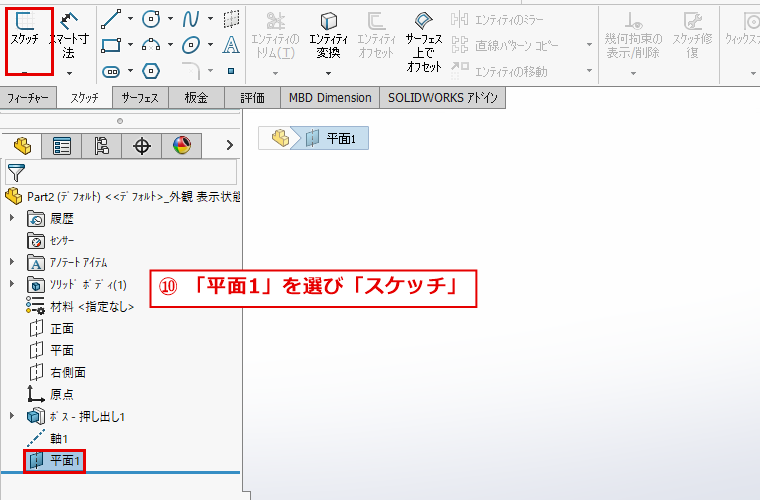Image resolution: width=760 pixels, height=500 pixels.
Task: Click Offset Entities (エンティティオフセット)
Action: tap(377, 36)
